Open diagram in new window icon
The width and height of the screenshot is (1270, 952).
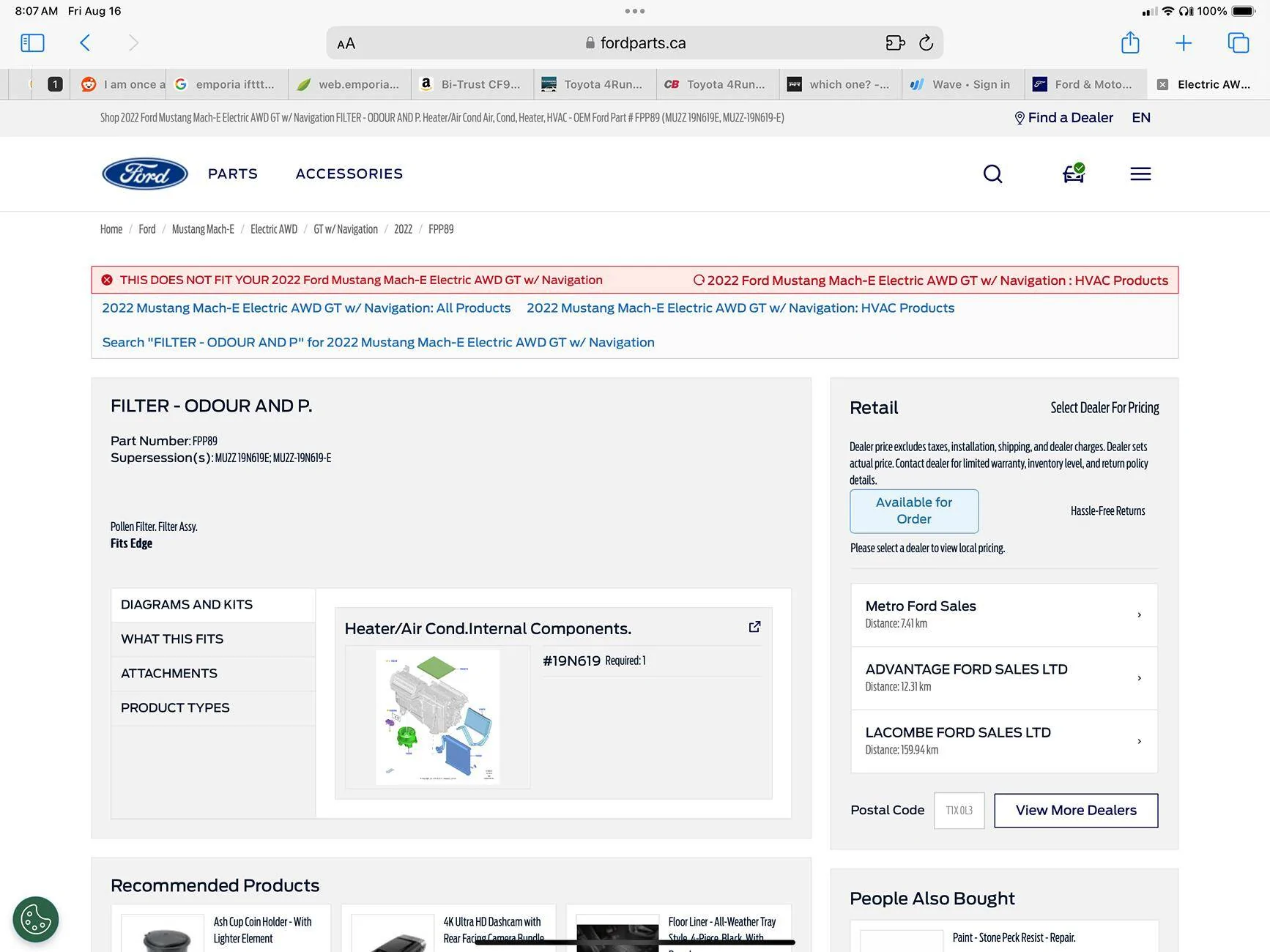754,627
